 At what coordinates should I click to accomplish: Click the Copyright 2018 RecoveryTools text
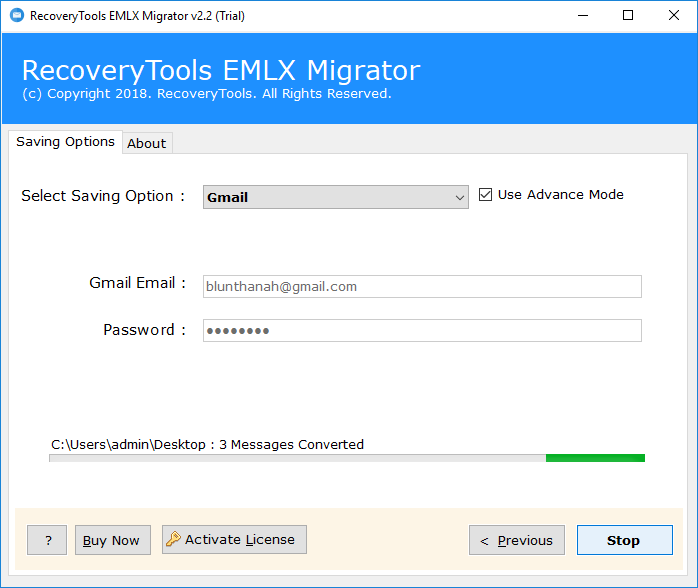click(207, 93)
